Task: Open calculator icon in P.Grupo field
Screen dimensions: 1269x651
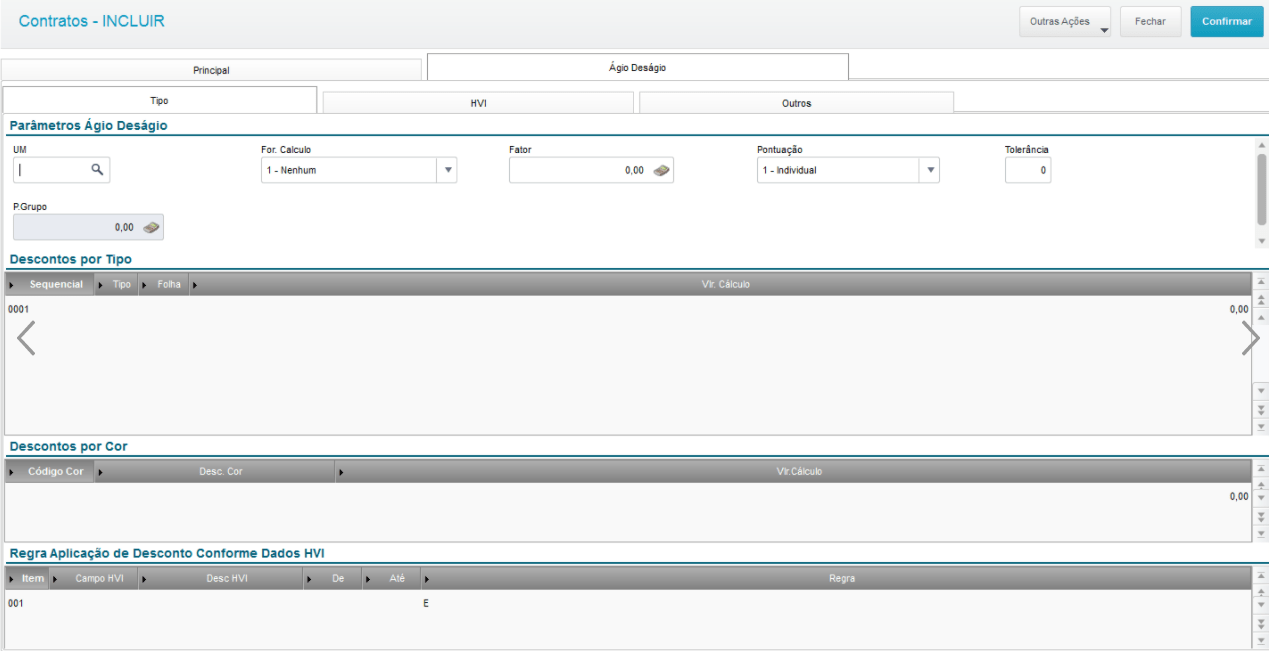Action: 152,228
